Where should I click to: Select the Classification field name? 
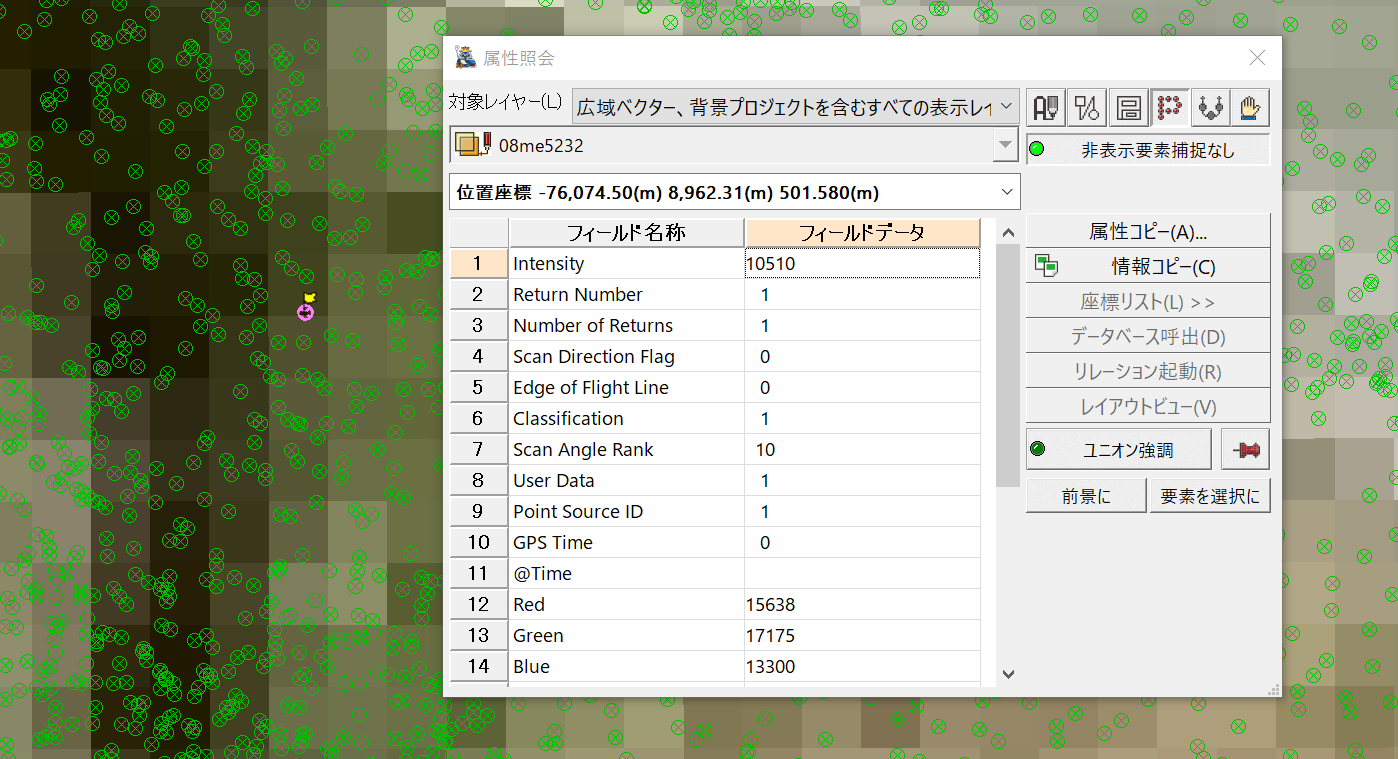[568, 419]
